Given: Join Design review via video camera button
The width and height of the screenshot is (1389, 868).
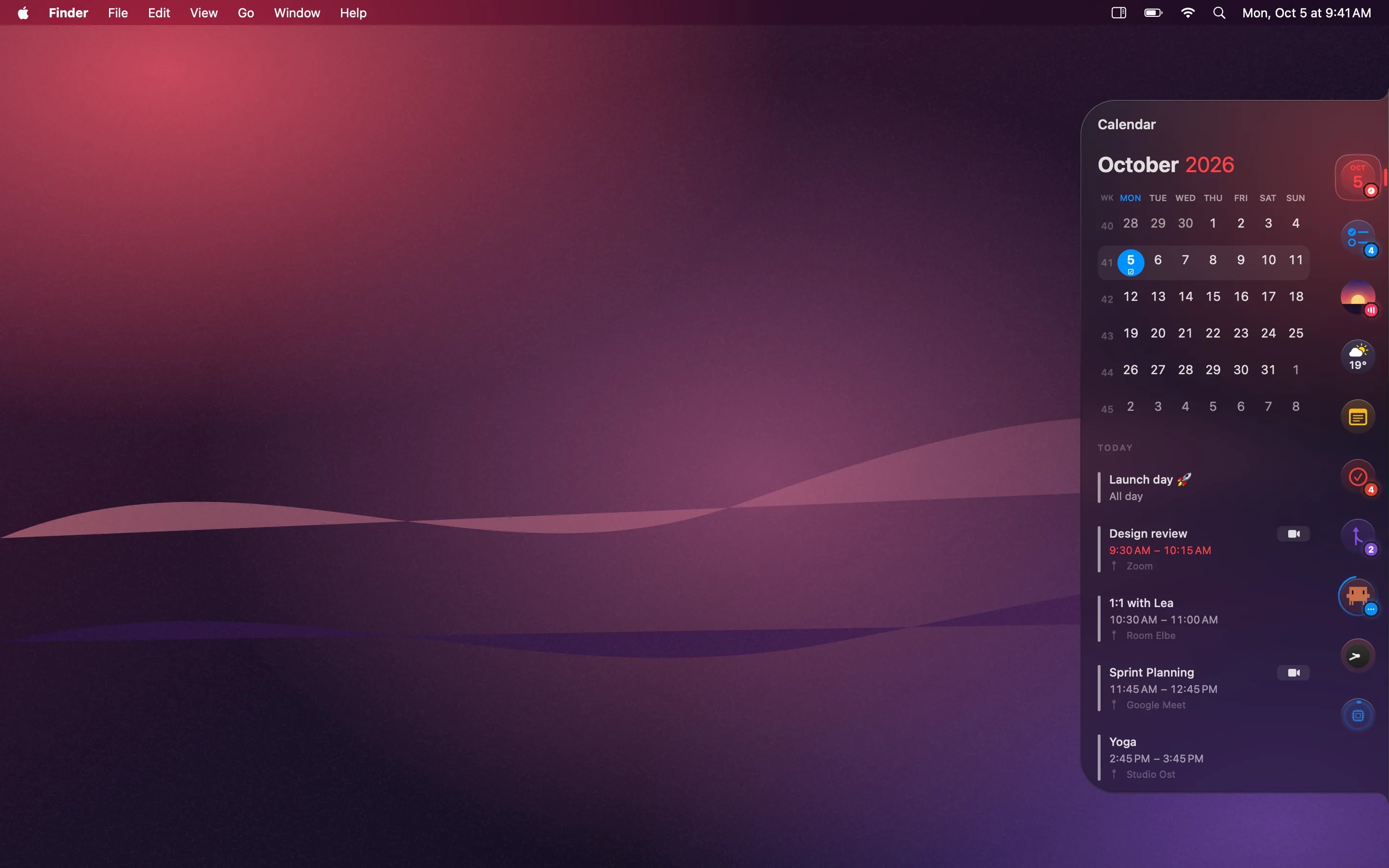Looking at the screenshot, I should 1293,534.
